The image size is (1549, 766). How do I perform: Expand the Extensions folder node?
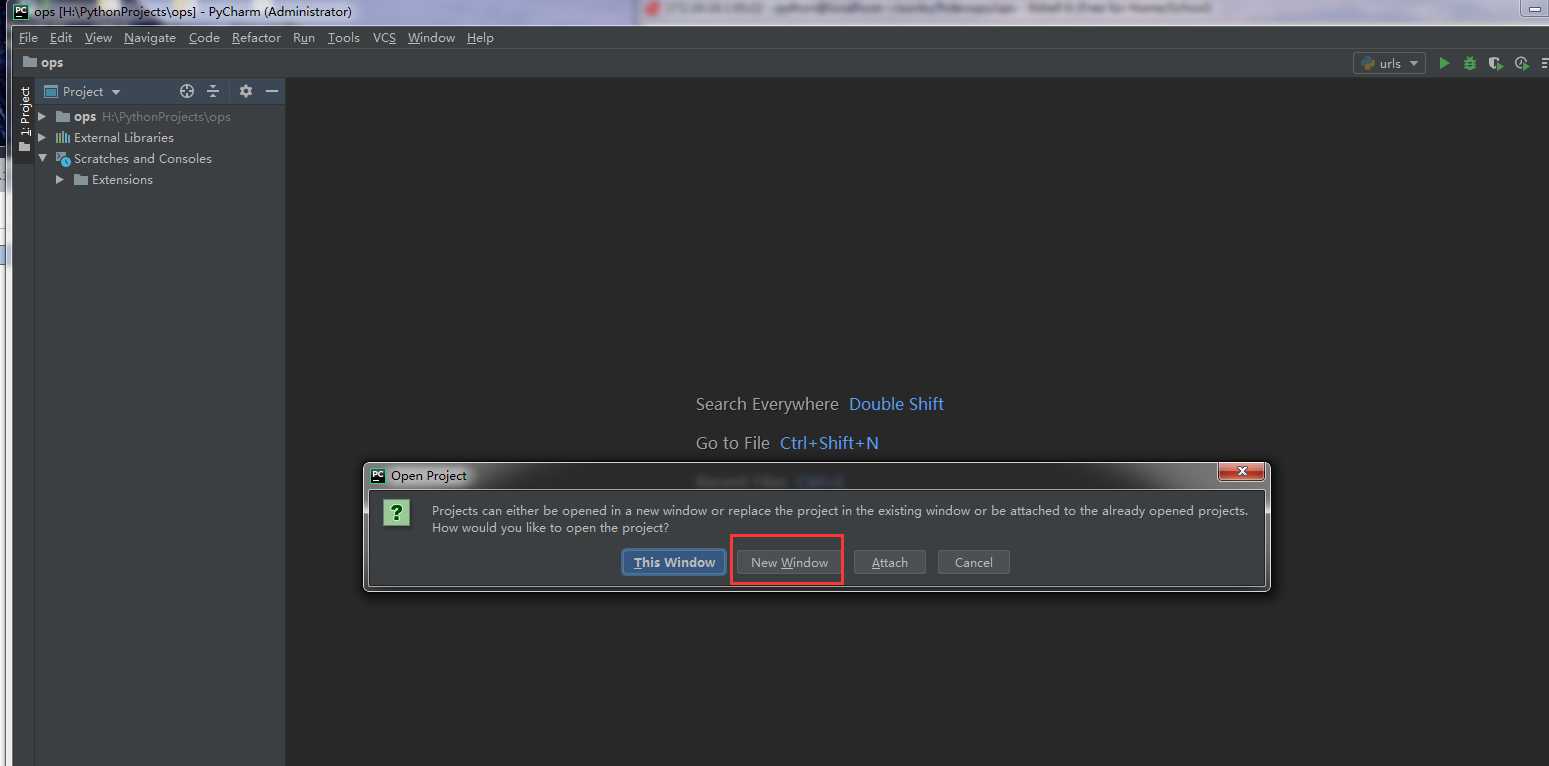(x=60, y=179)
